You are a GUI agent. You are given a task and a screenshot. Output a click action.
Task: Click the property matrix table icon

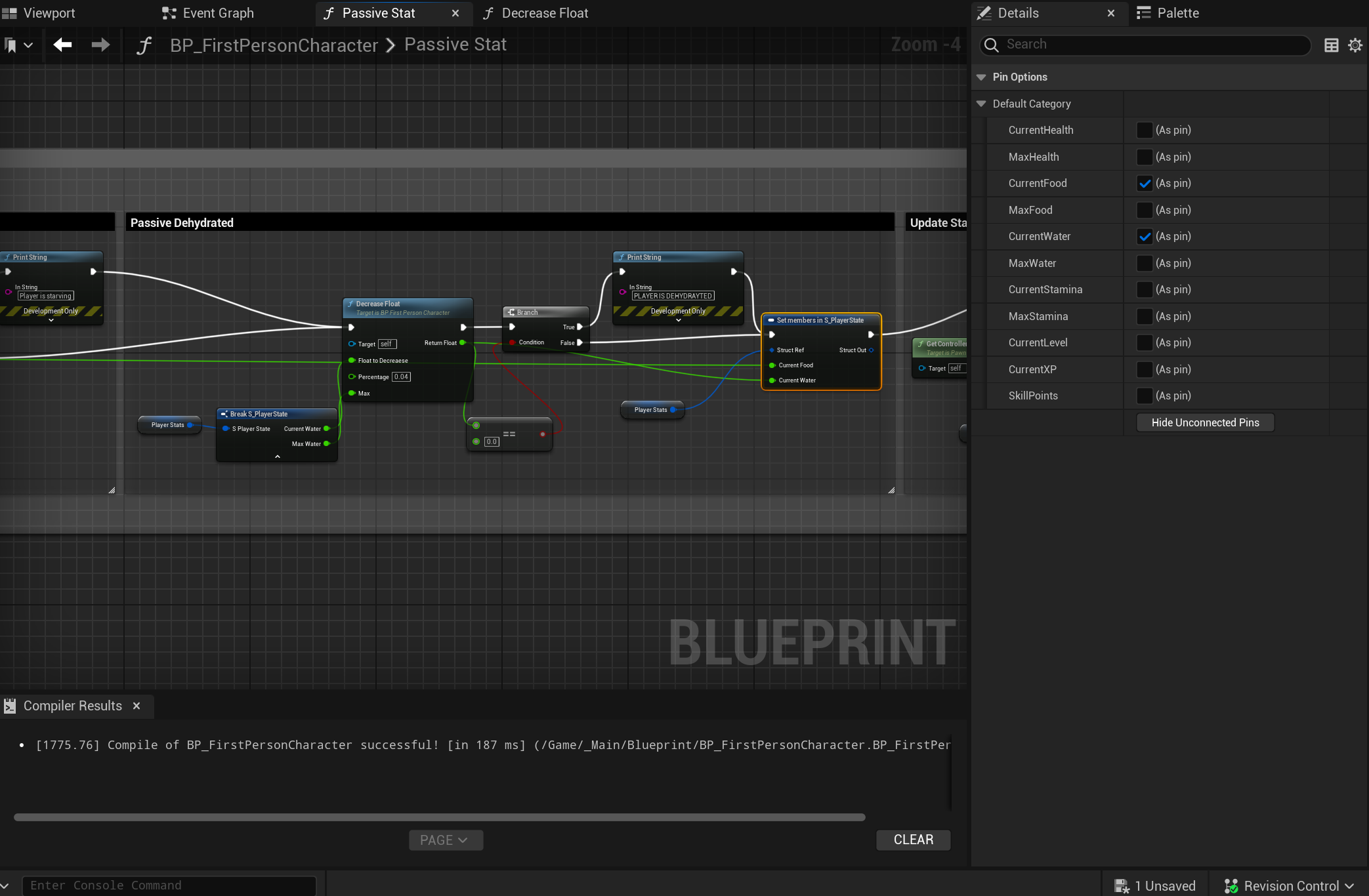click(1331, 45)
